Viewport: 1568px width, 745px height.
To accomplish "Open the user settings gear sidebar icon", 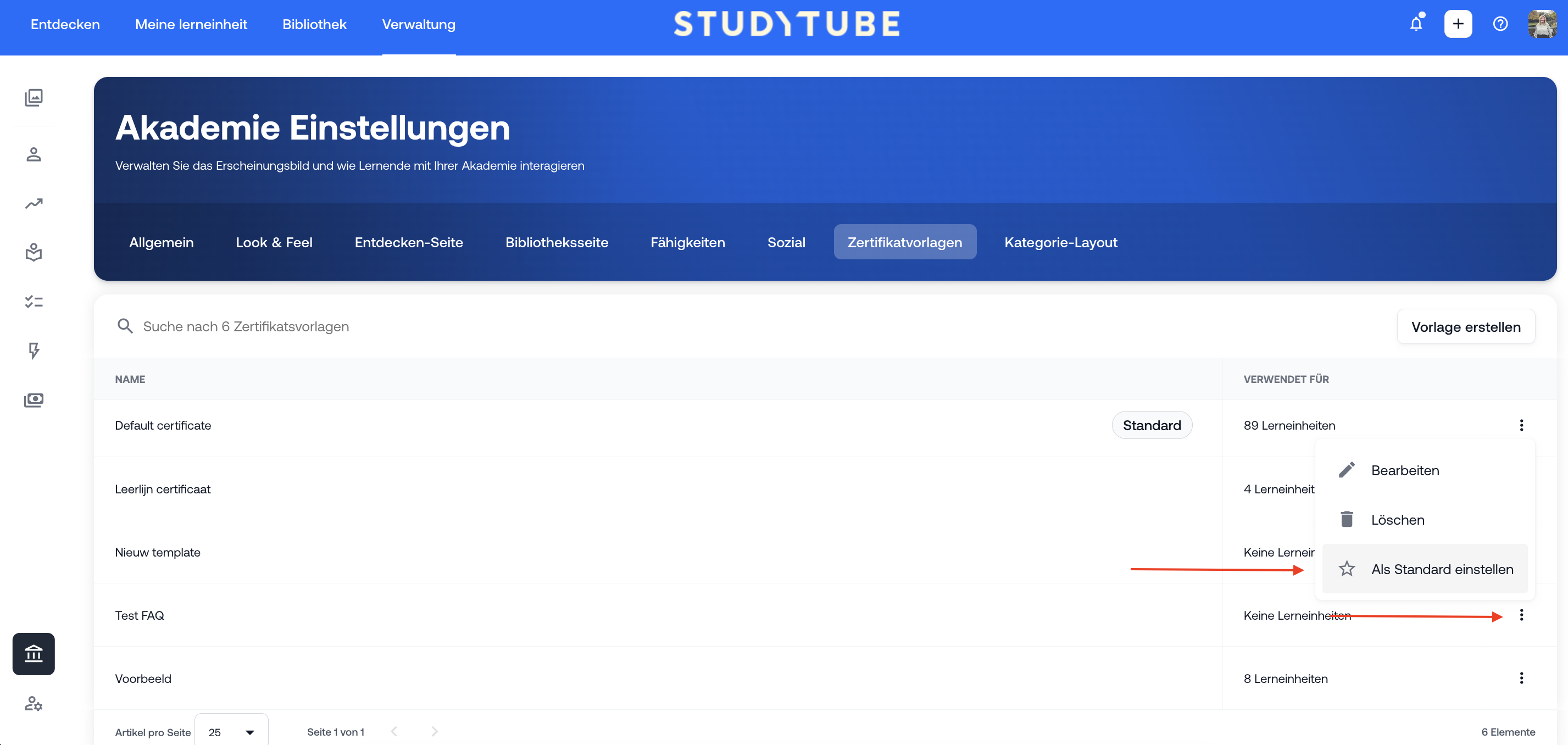I will click(34, 704).
